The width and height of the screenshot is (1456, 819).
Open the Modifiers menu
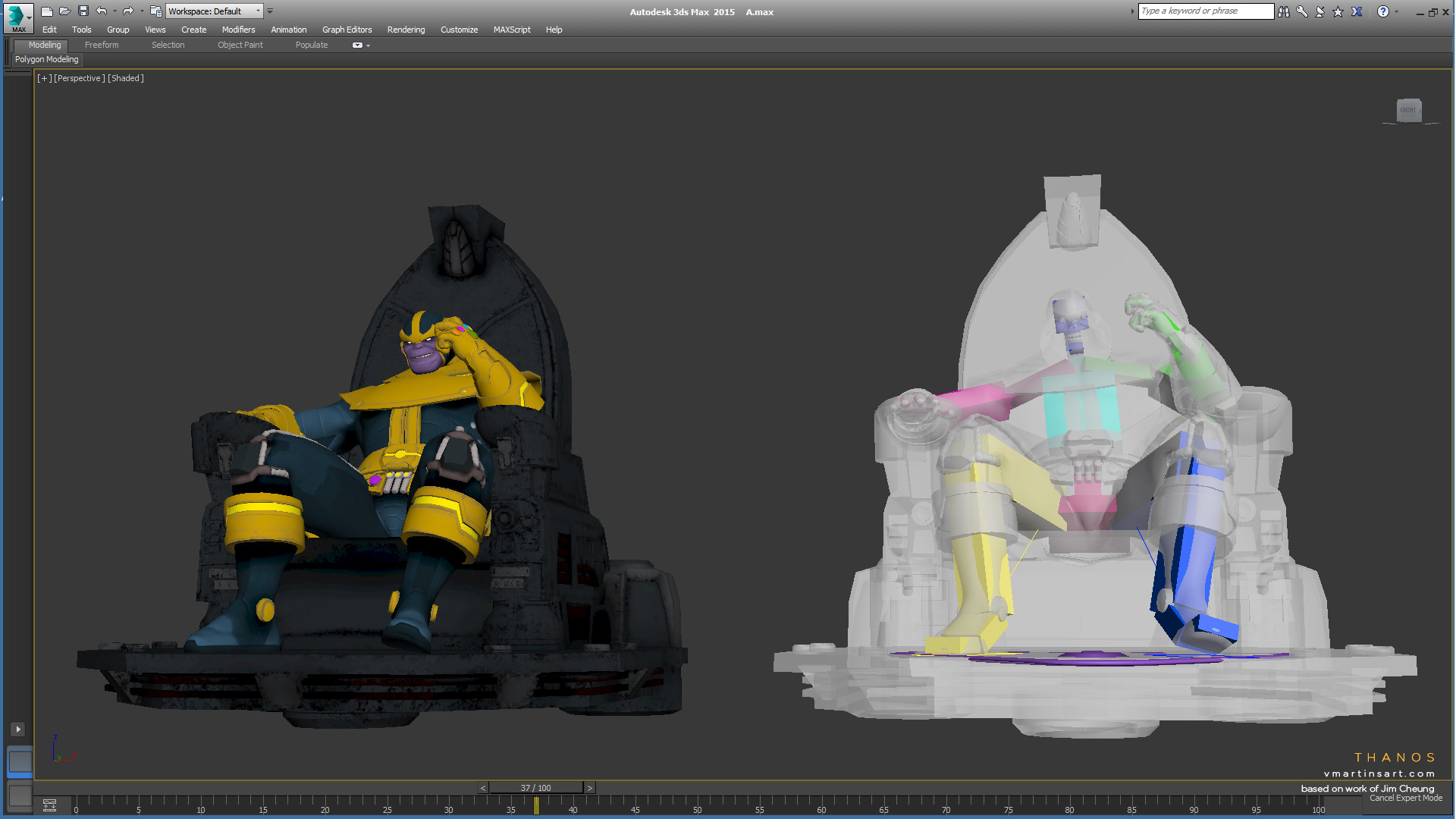[238, 30]
